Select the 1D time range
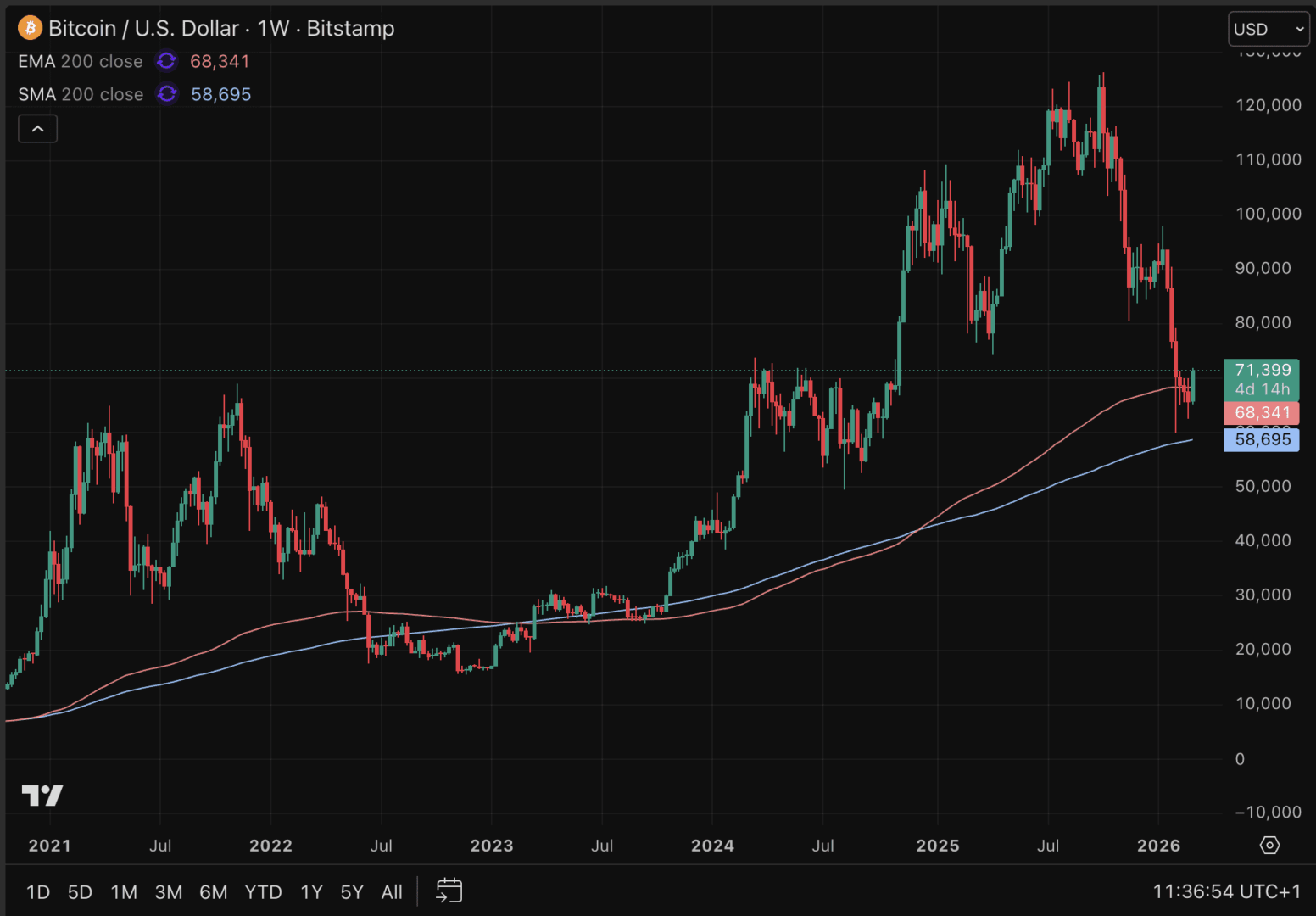Viewport: 1316px width, 916px height. [38, 892]
